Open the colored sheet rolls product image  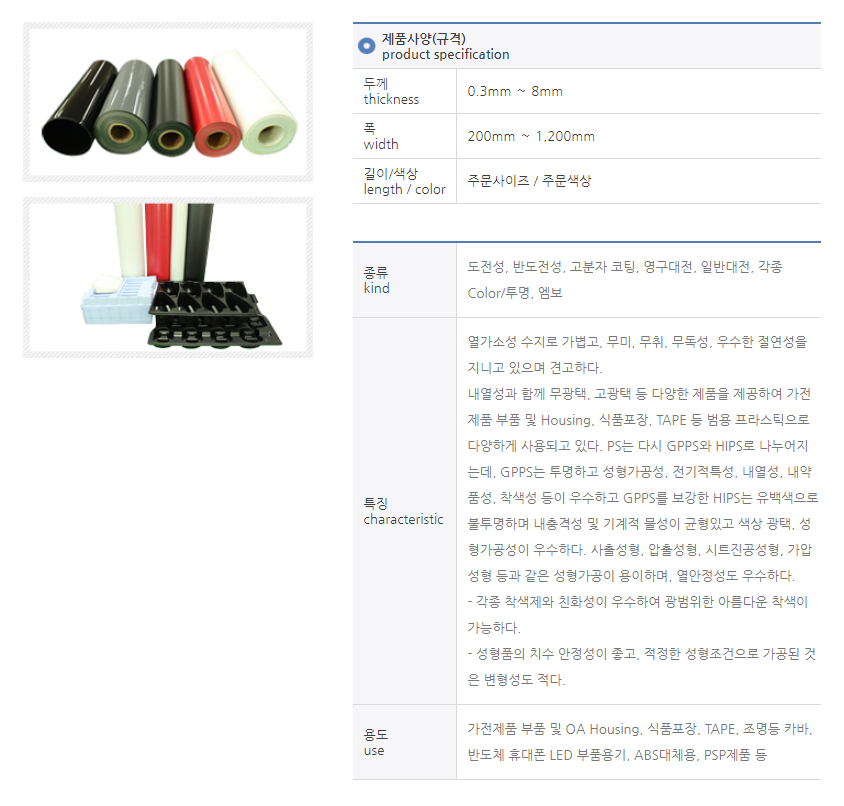[x=168, y=102]
